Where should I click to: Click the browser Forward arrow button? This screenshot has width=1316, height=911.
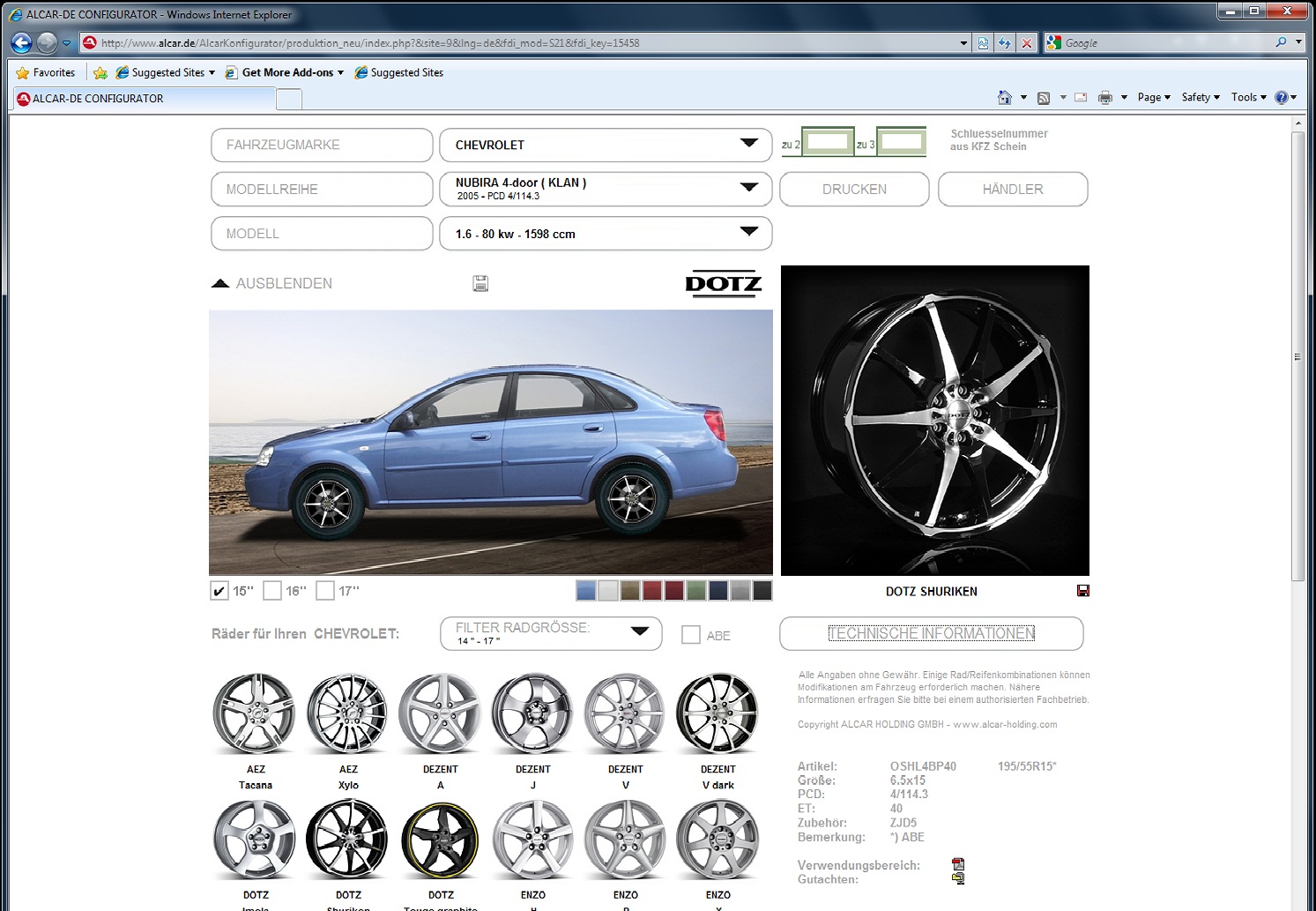coord(47,42)
